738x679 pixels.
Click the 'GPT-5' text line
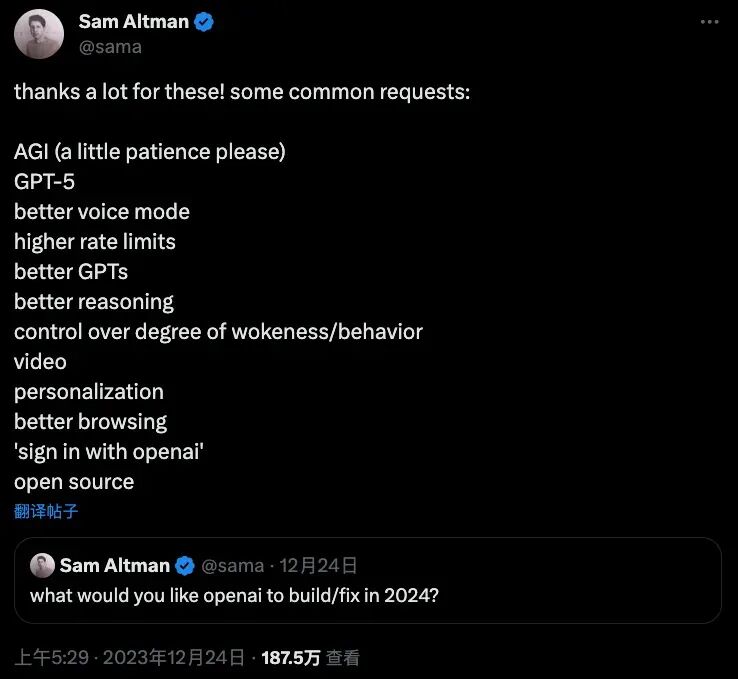click(x=44, y=182)
